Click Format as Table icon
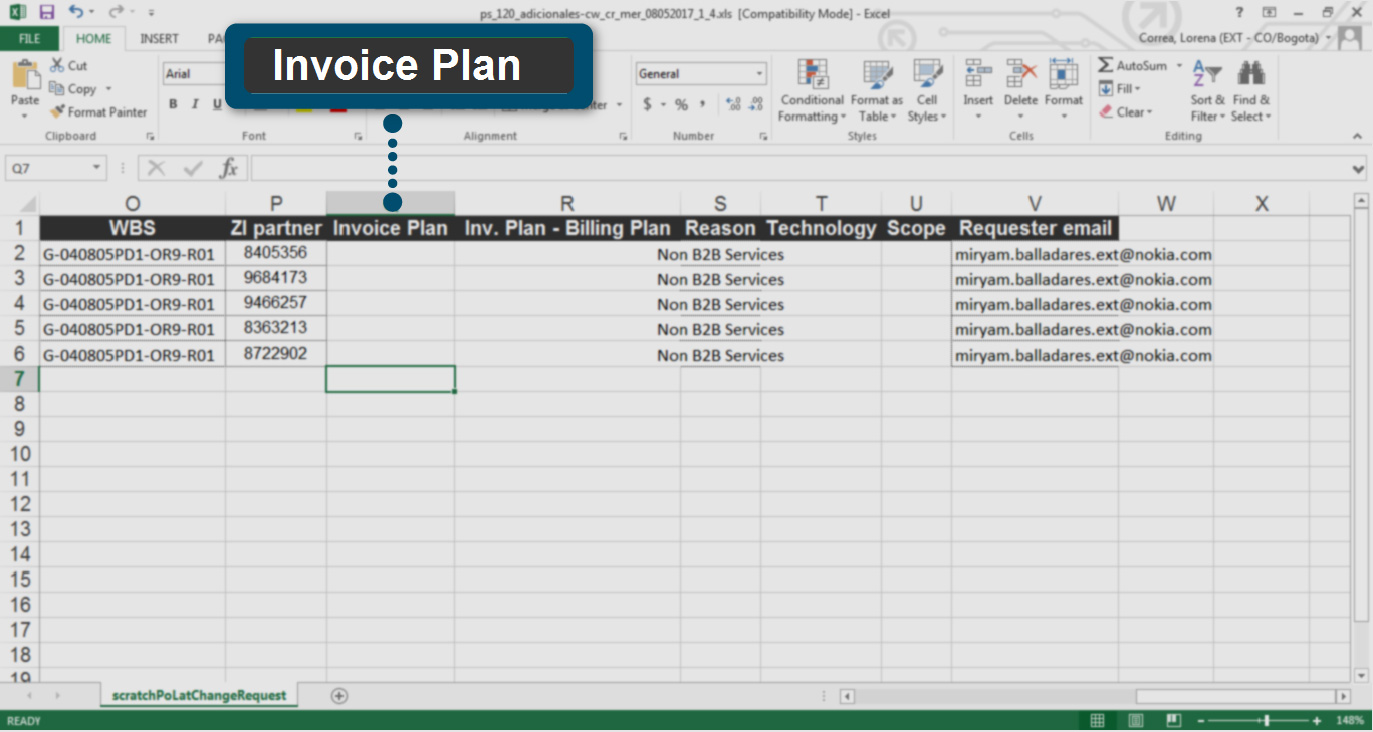This screenshot has height=732, width=1373. tap(876, 91)
